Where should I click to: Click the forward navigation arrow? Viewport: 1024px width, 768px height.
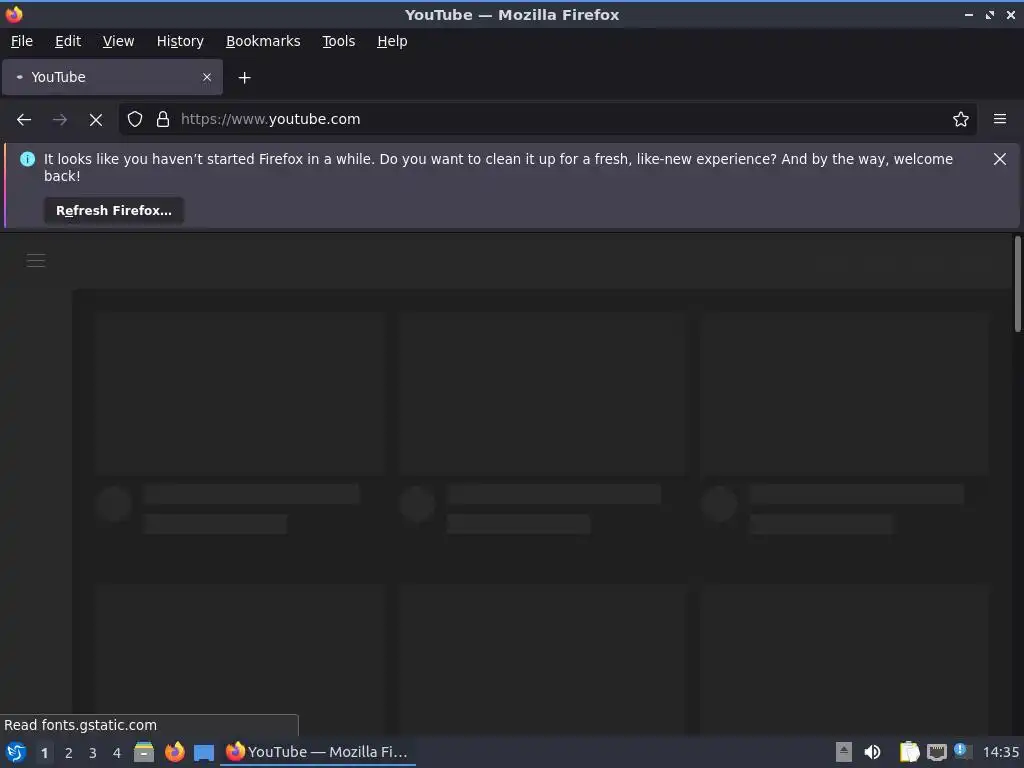coord(59,120)
